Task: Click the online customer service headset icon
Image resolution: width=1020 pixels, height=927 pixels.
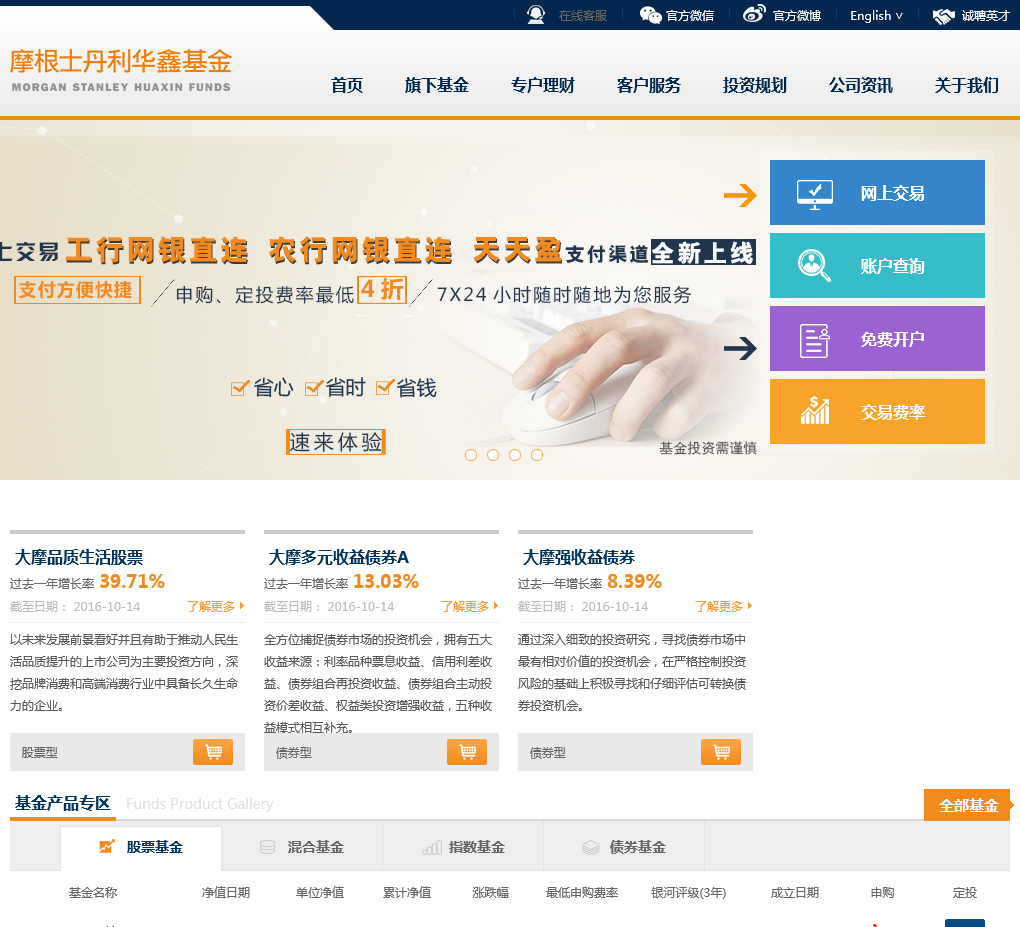Action: click(535, 15)
